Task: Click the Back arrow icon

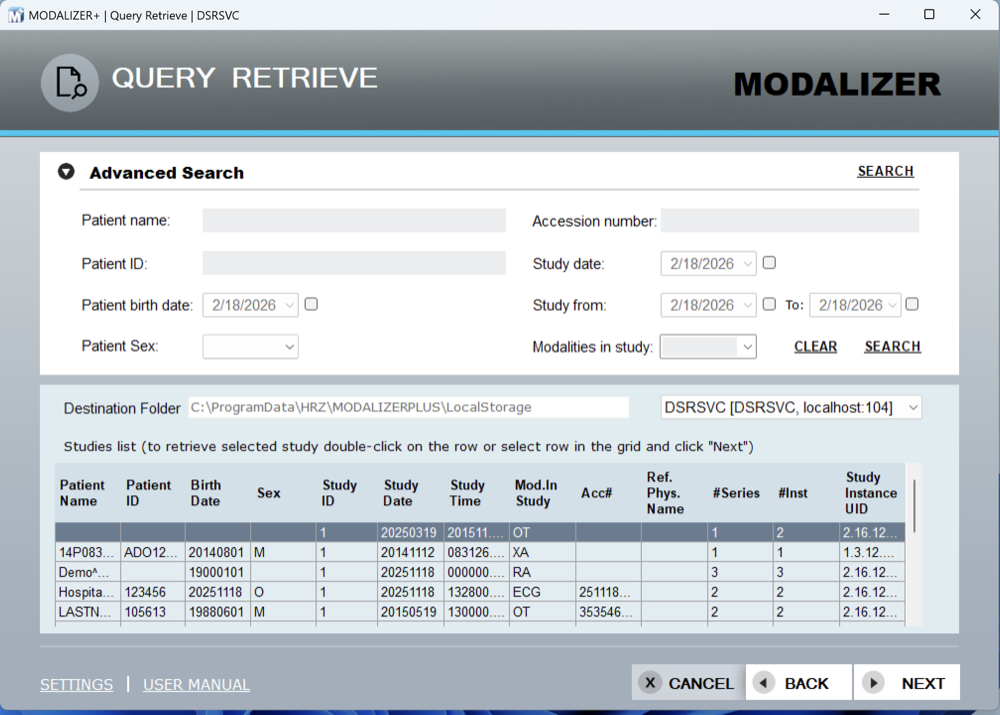Action: [x=763, y=683]
